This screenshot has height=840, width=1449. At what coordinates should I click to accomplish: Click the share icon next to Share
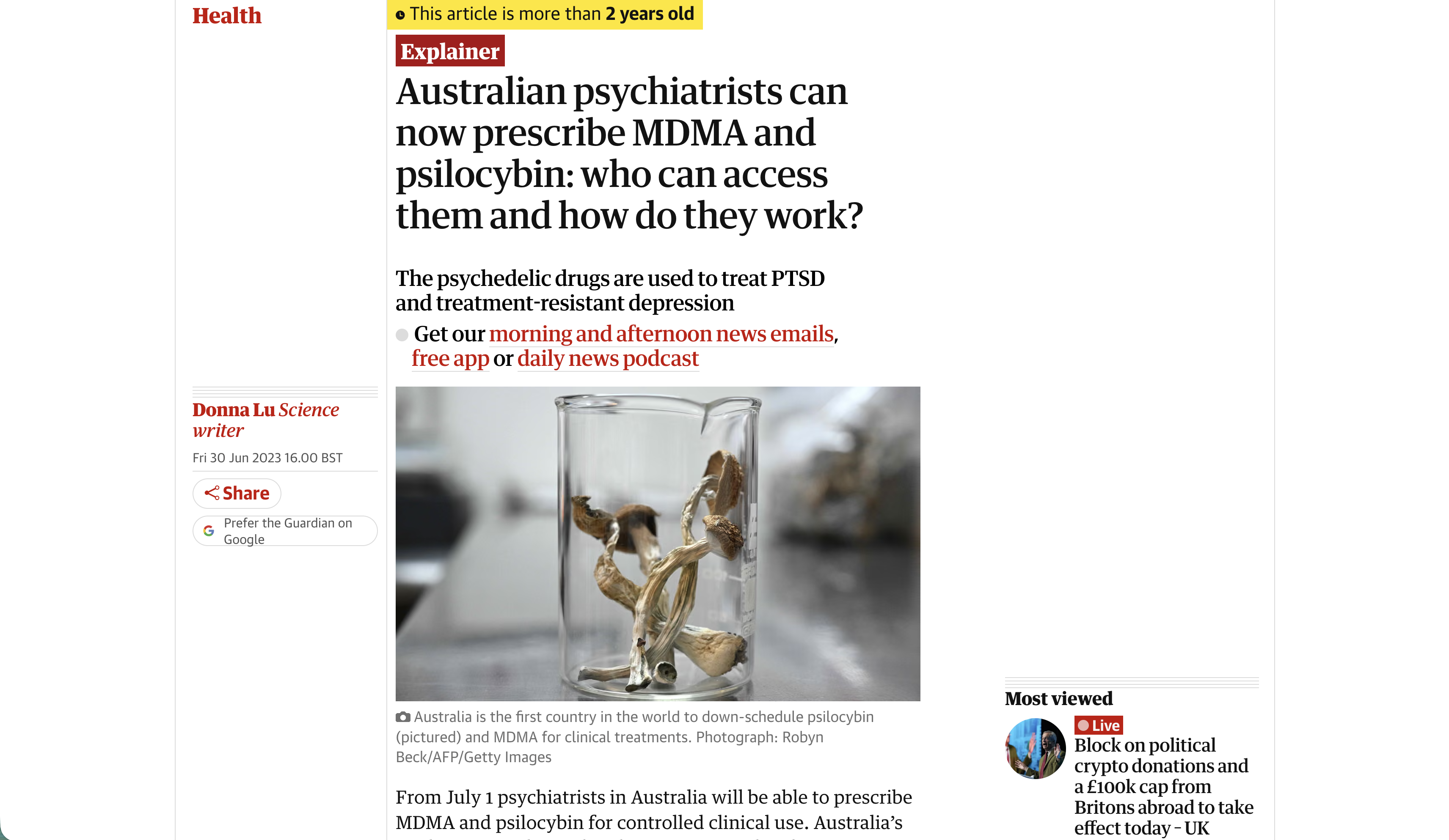[x=212, y=493]
